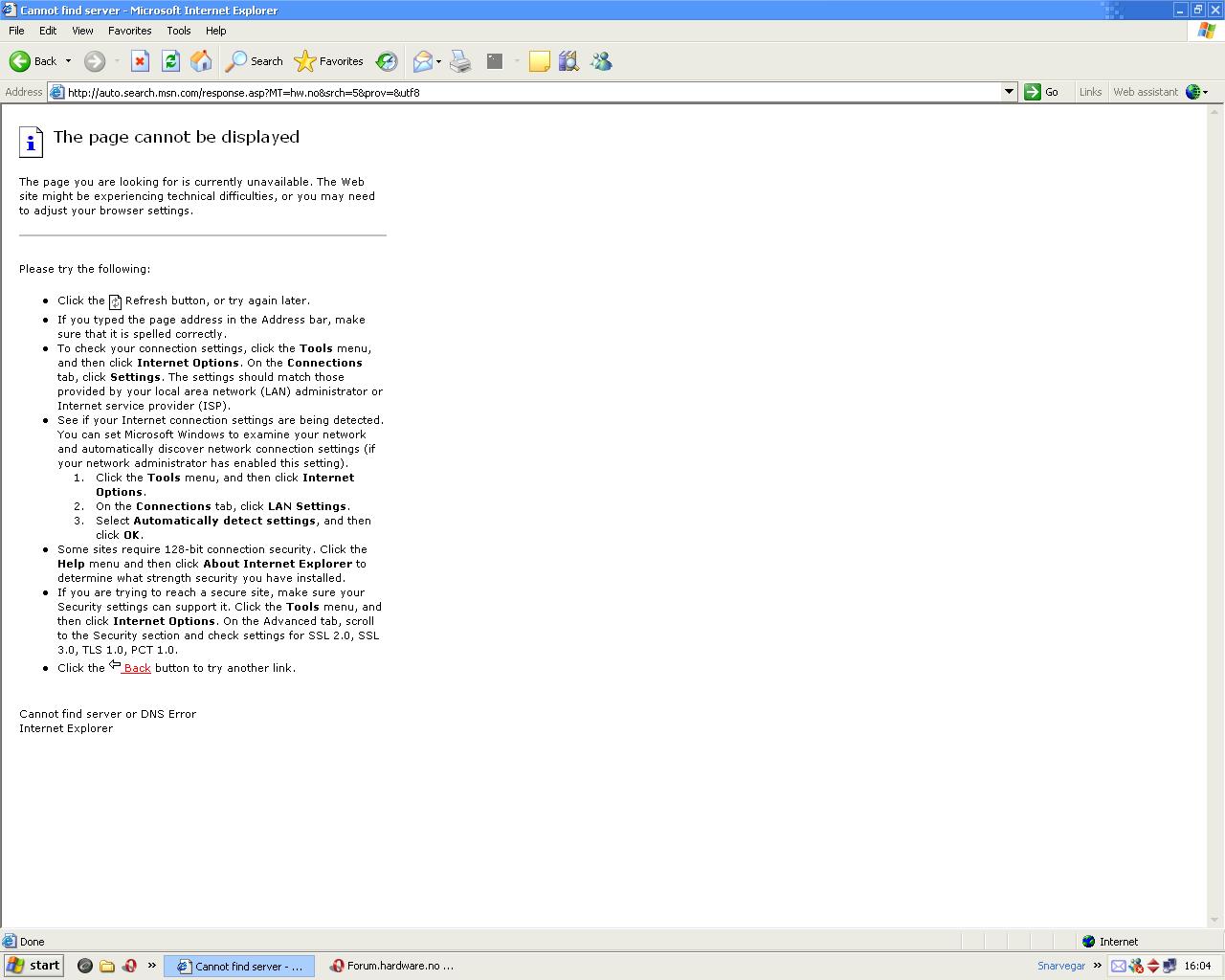Click the Windows flag logo throbber
Viewport: 1225px width, 980px height.
(1206, 31)
